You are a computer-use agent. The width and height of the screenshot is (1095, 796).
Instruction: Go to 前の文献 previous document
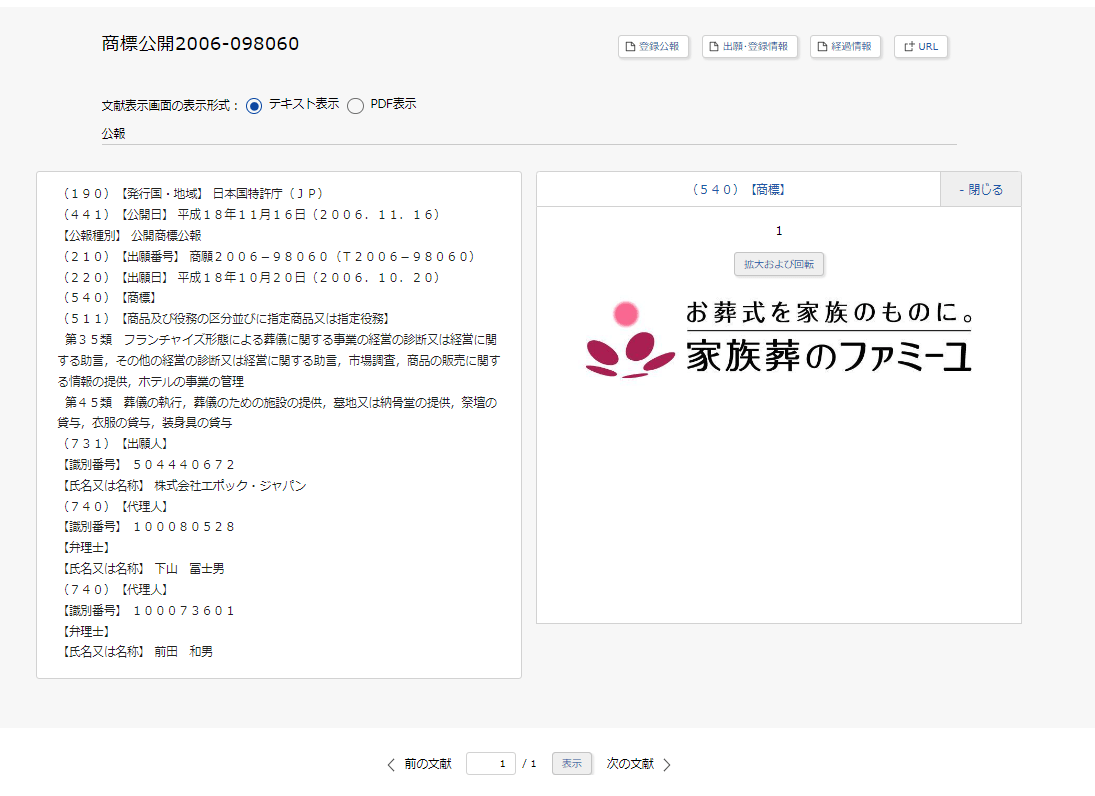click(x=427, y=764)
